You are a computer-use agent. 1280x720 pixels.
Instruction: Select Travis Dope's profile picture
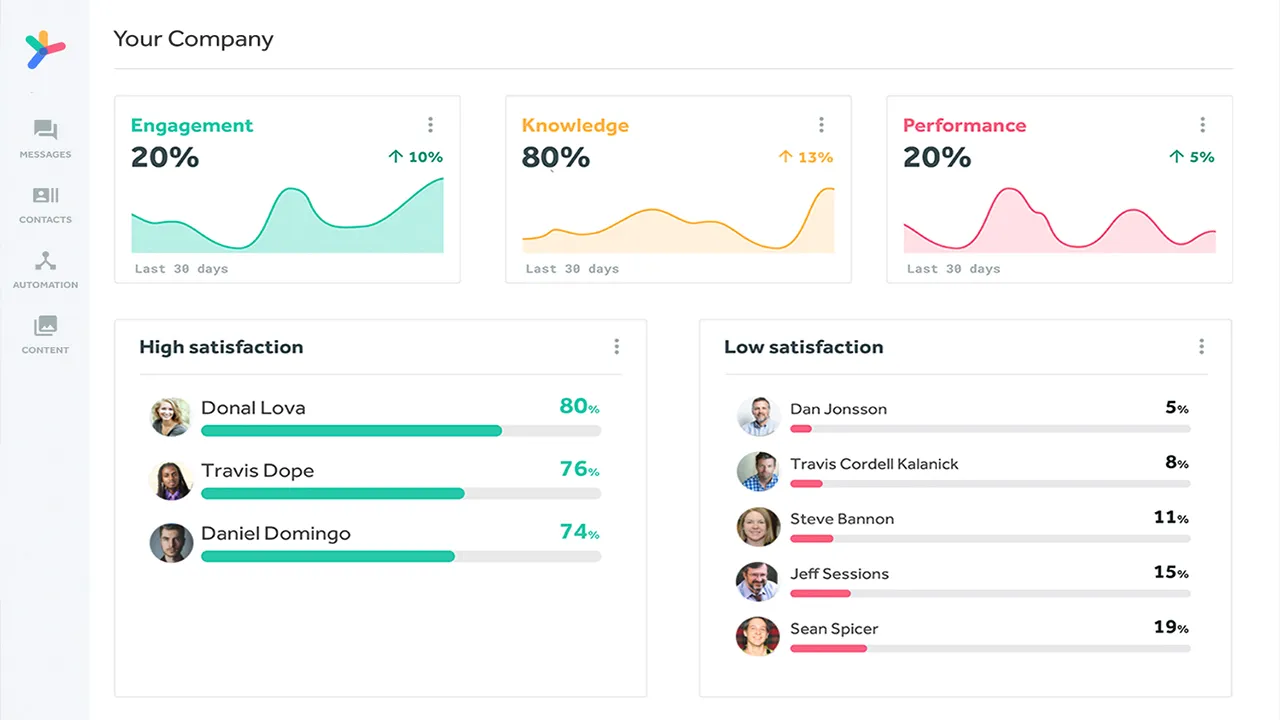(170, 480)
